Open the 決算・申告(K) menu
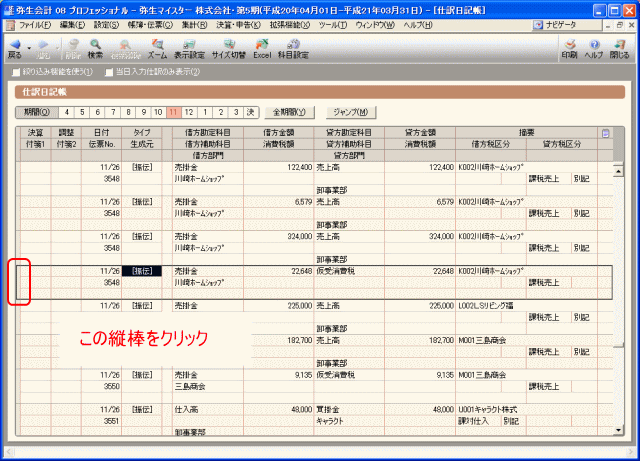 click(238, 25)
